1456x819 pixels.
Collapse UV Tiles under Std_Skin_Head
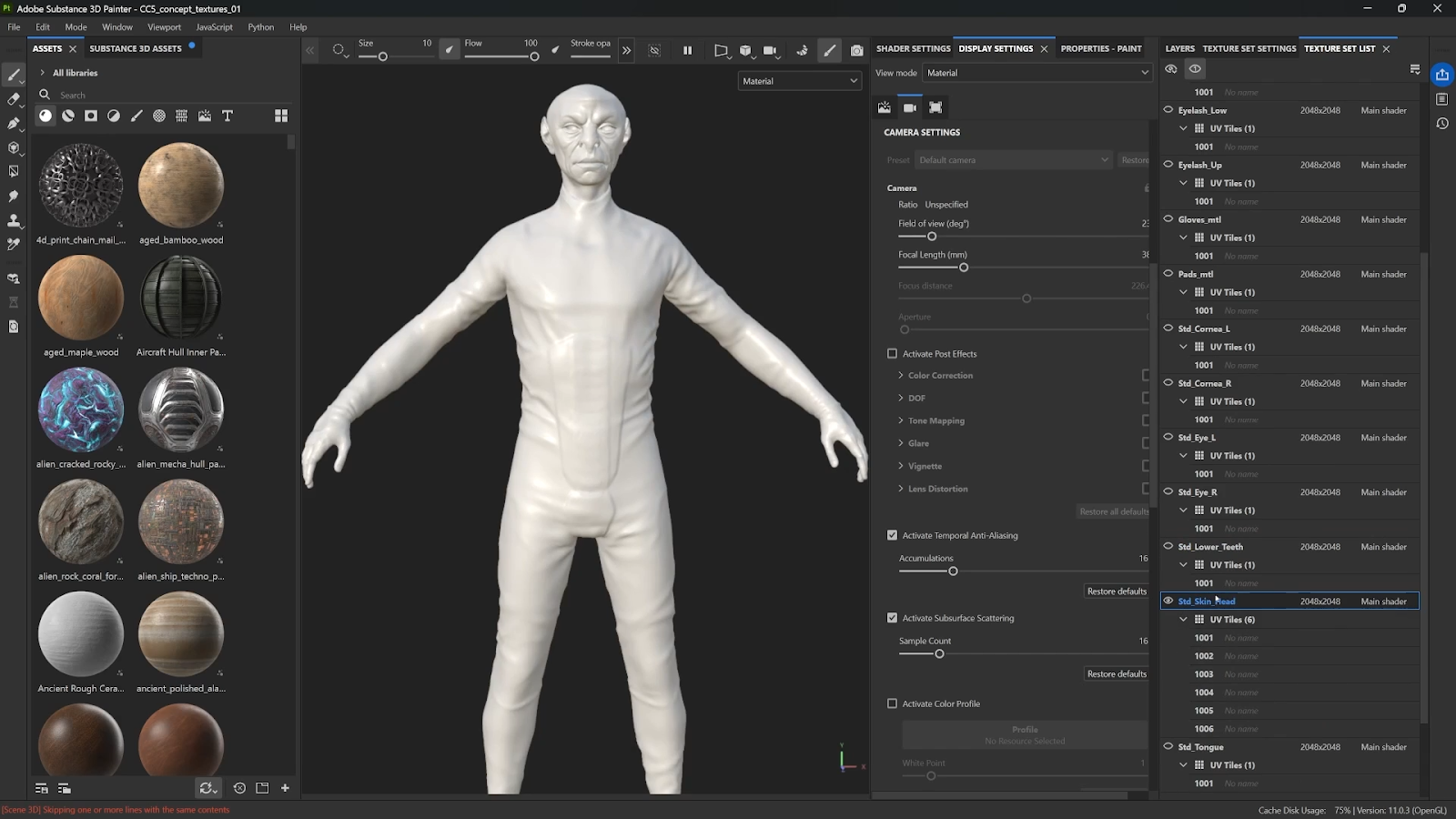point(1183,620)
